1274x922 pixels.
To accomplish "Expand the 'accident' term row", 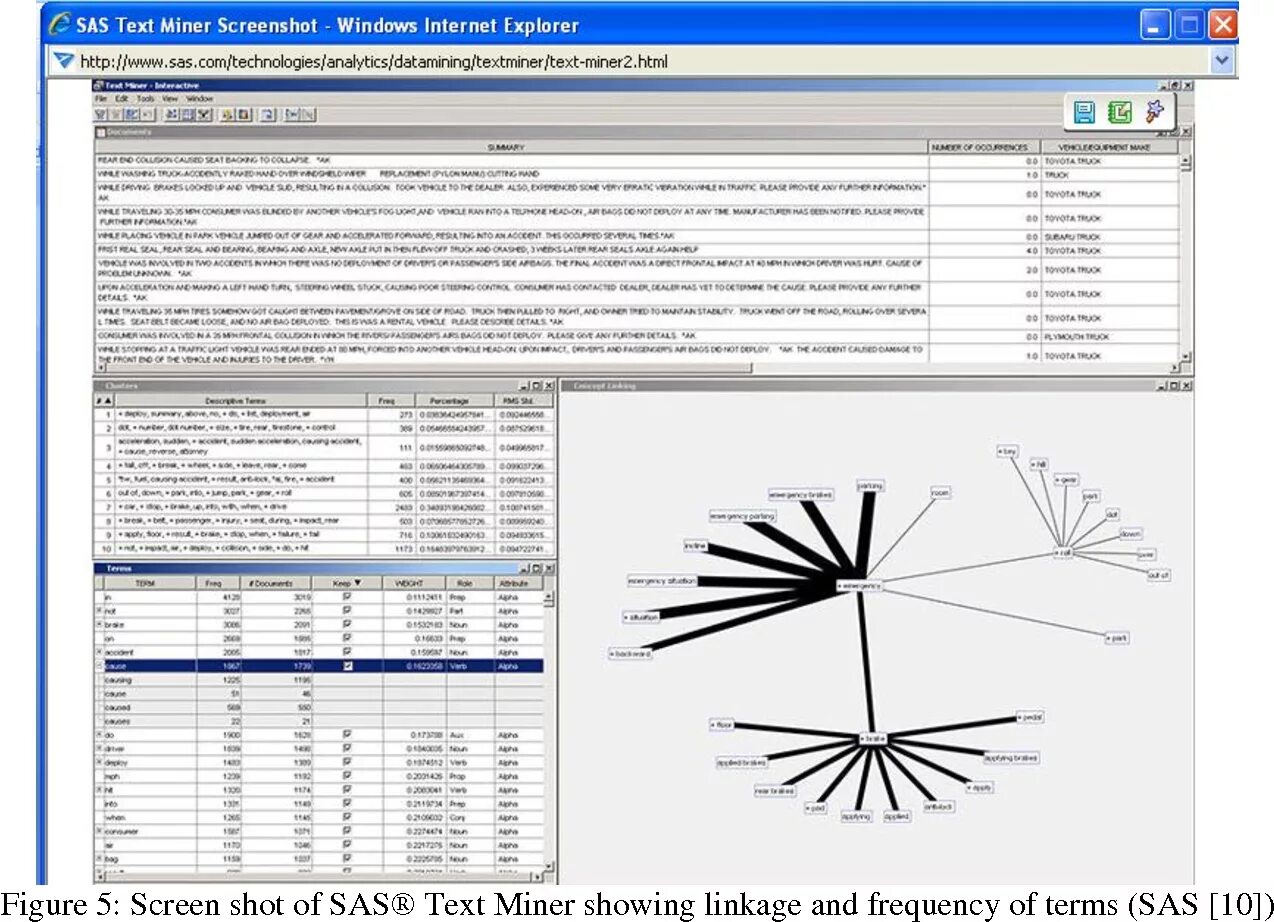I will point(99,652).
